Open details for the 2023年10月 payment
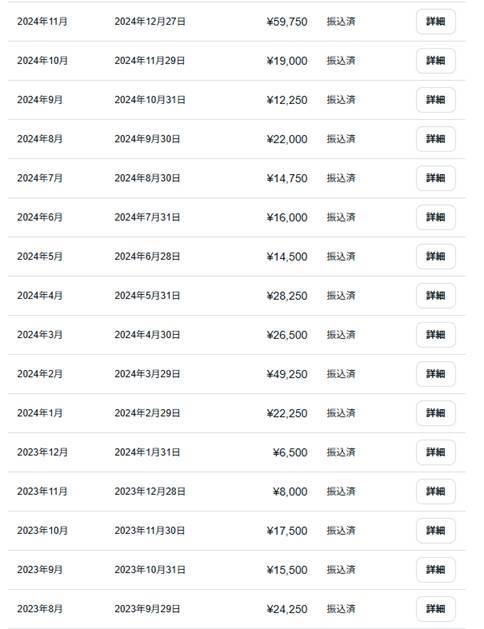Image resolution: width=484 pixels, height=629 pixels. click(x=435, y=530)
